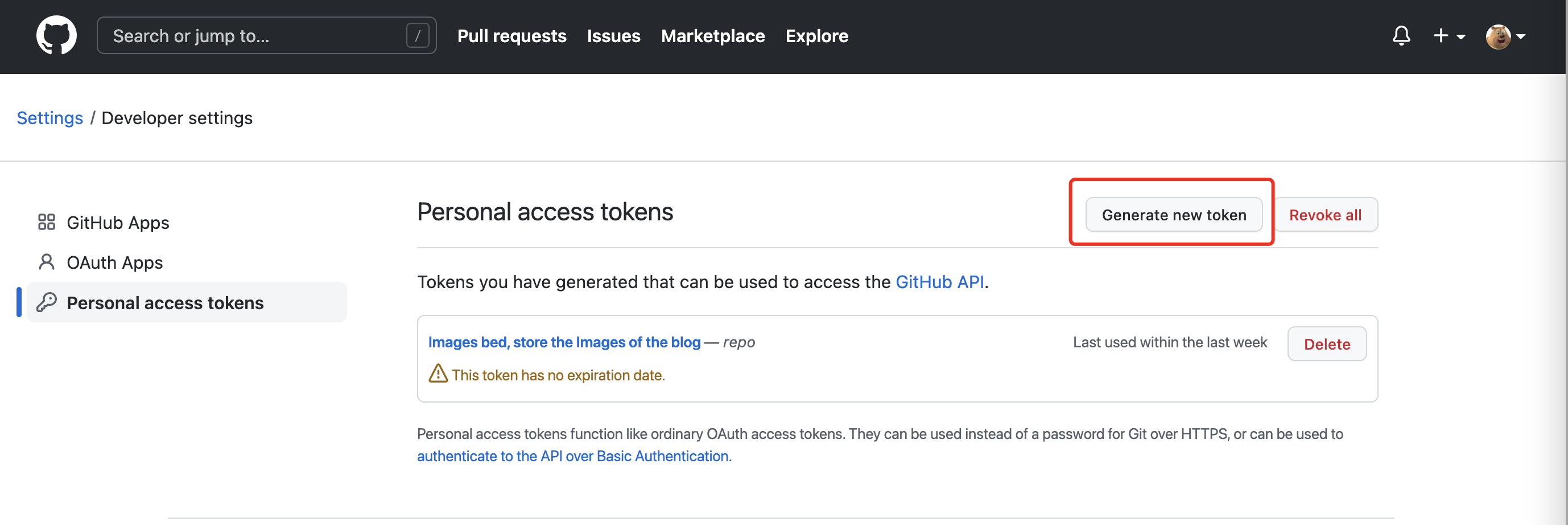
Task: Click the GitHub Apps grid icon
Action: (x=46, y=222)
